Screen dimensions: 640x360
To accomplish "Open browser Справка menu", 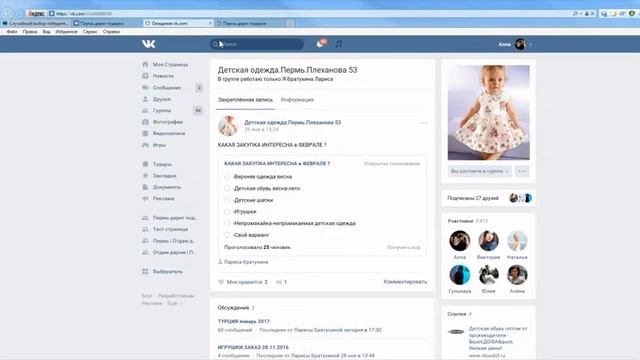I will (x=111, y=31).
